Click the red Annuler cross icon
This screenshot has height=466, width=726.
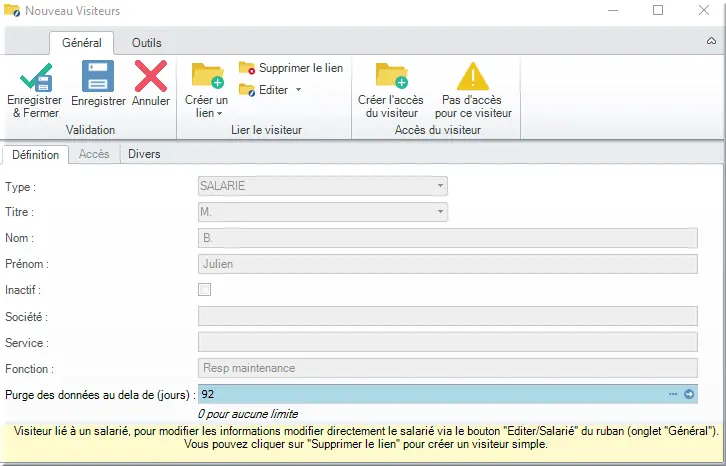pyautogui.click(x=151, y=76)
